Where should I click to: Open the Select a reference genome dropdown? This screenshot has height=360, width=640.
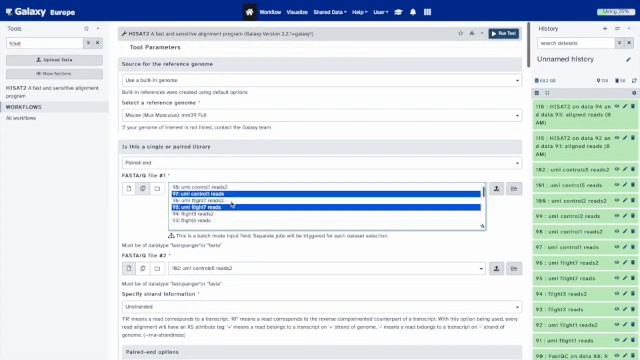[x=322, y=116]
